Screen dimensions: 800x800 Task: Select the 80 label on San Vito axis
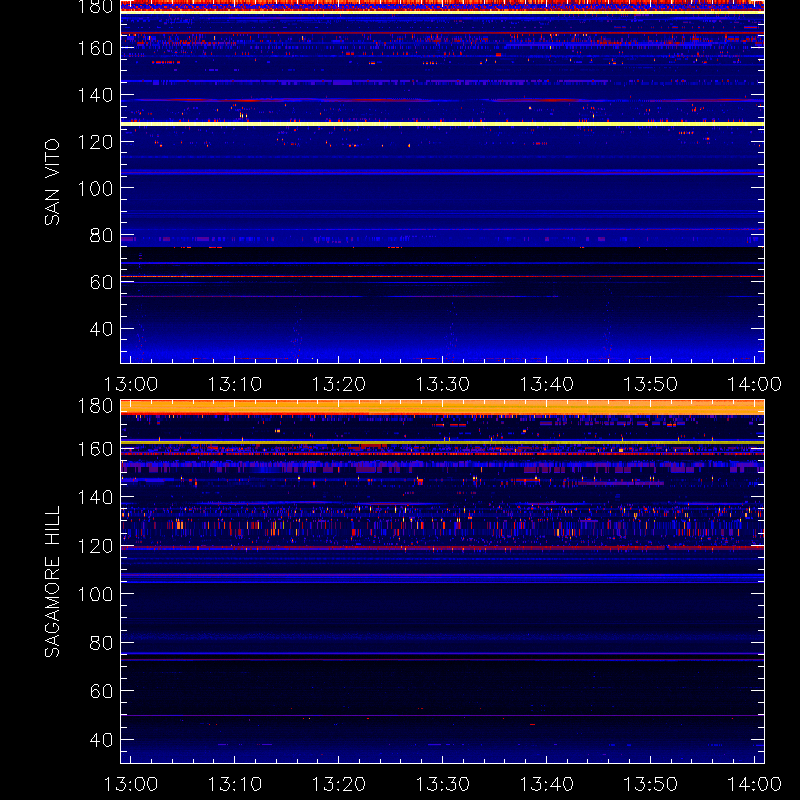(x=101, y=235)
